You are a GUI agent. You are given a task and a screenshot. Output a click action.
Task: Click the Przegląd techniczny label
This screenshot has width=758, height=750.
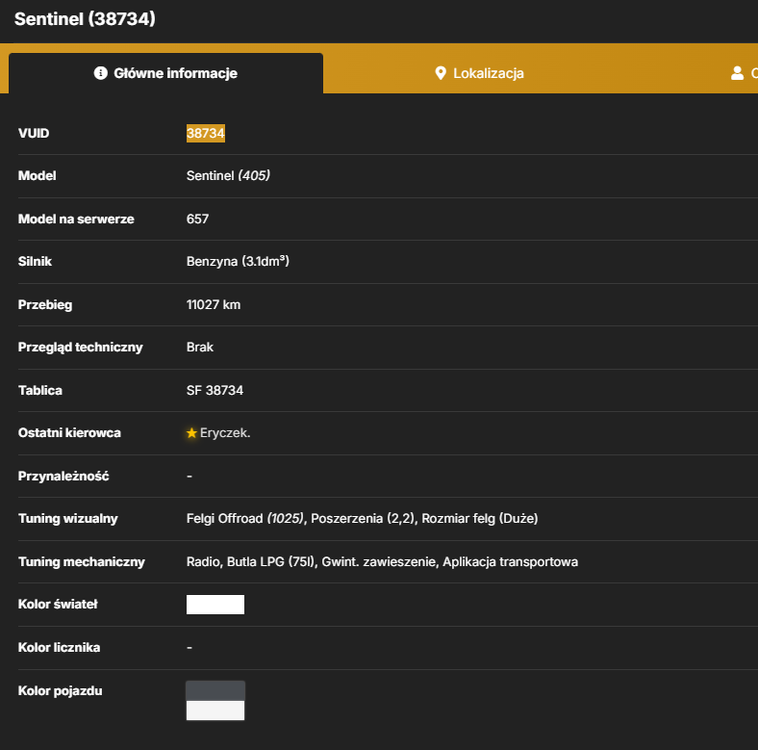[81, 347]
